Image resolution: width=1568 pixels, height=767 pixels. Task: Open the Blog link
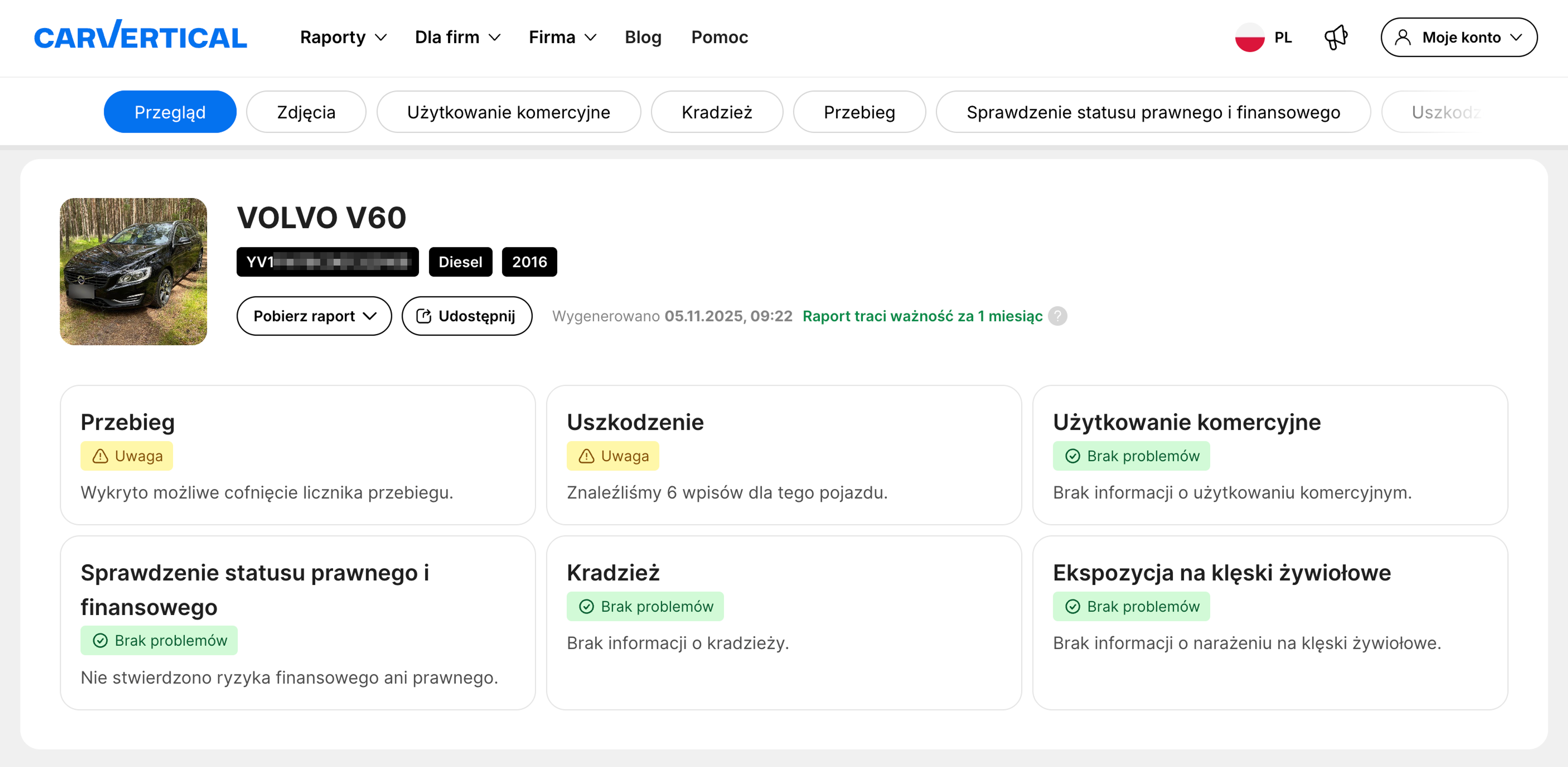[643, 37]
